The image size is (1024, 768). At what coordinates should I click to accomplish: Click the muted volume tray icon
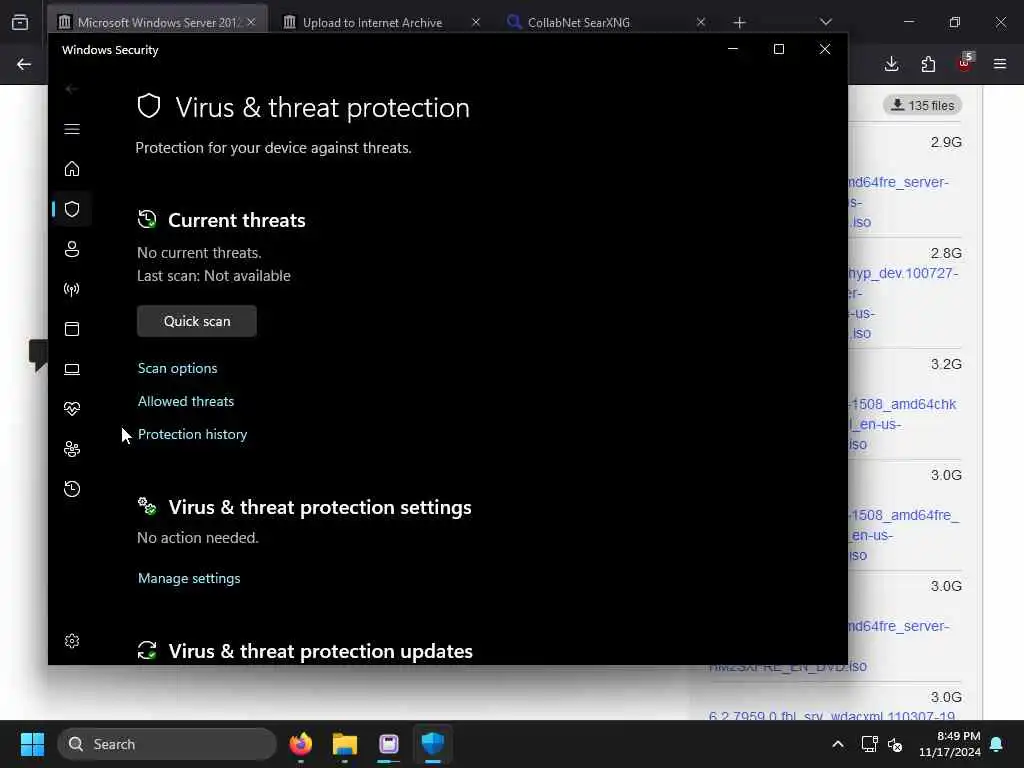pyautogui.click(x=895, y=744)
